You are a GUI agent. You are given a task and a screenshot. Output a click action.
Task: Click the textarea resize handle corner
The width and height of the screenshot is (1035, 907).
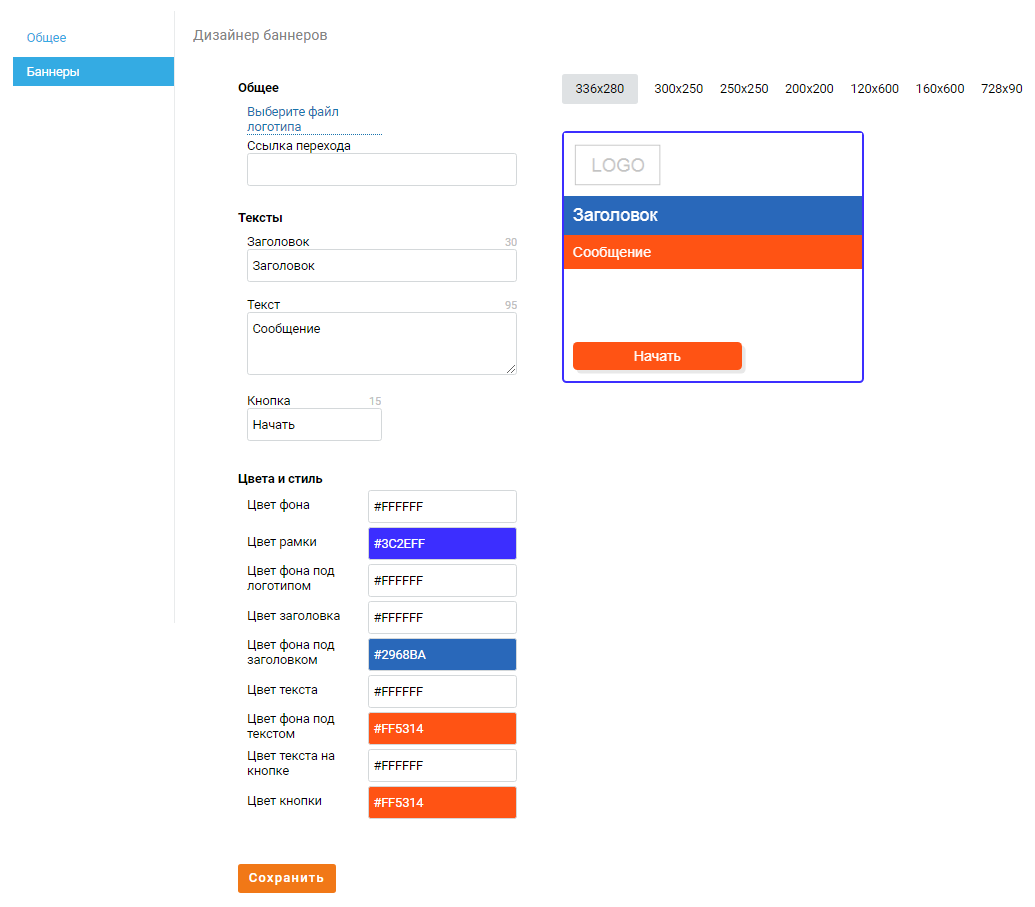[511, 369]
